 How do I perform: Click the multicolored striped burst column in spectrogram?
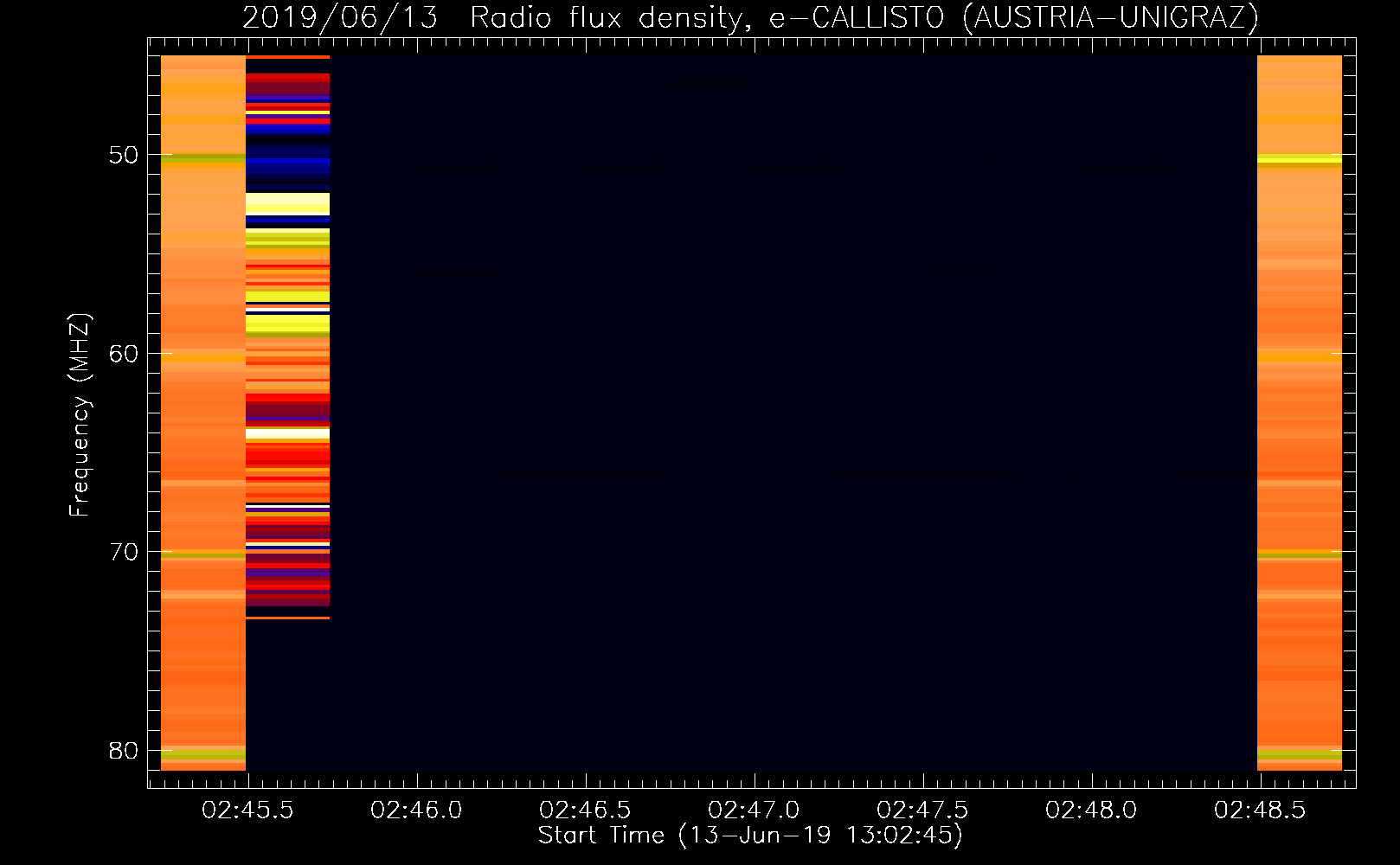[x=287, y=337]
